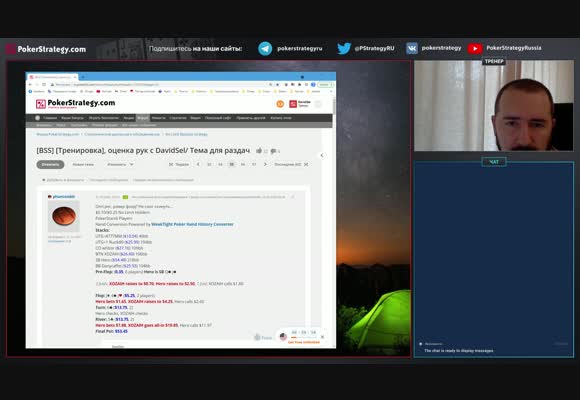
Task: Open the Новости menu item
Action: pyautogui.click(x=159, y=118)
